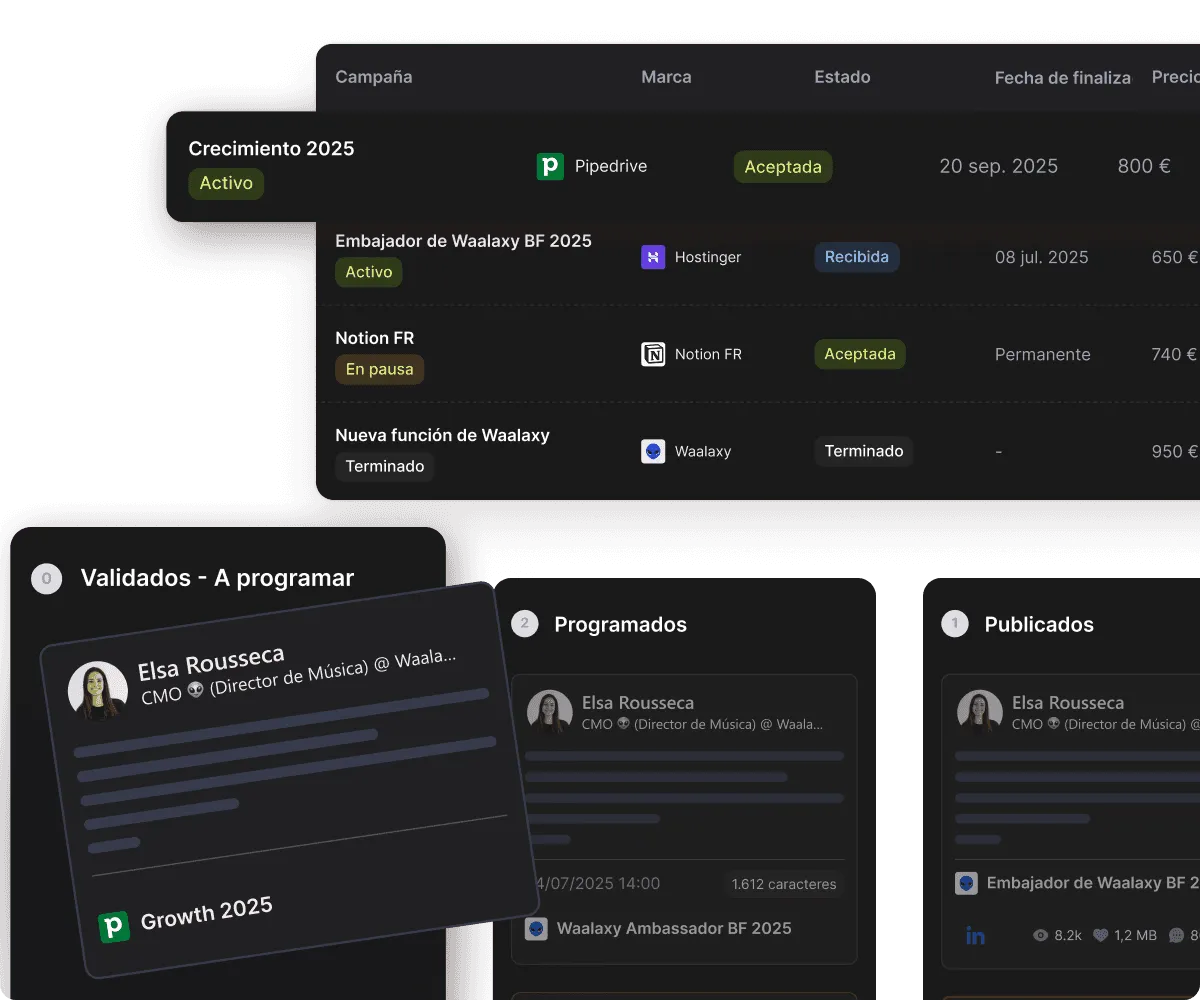Click the 740 € price
Viewport: 1200px width, 1000px height.
point(1175,354)
